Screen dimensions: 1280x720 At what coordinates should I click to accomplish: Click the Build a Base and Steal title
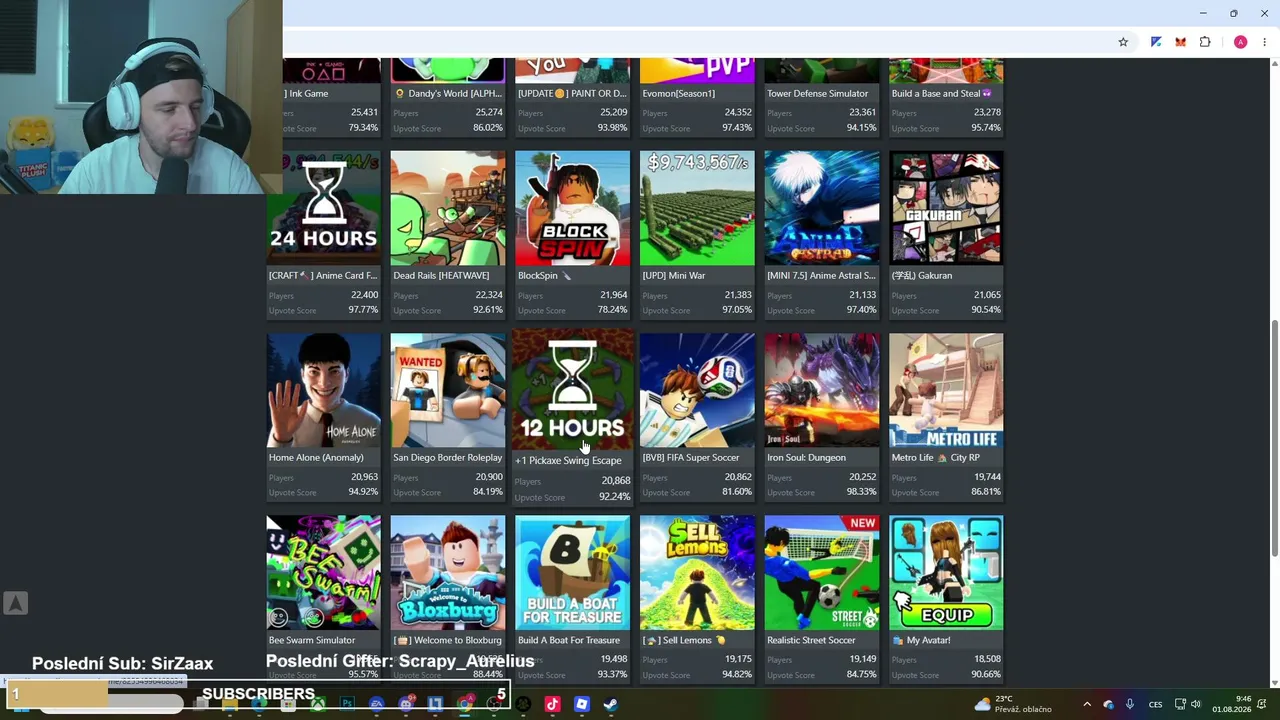[942, 93]
